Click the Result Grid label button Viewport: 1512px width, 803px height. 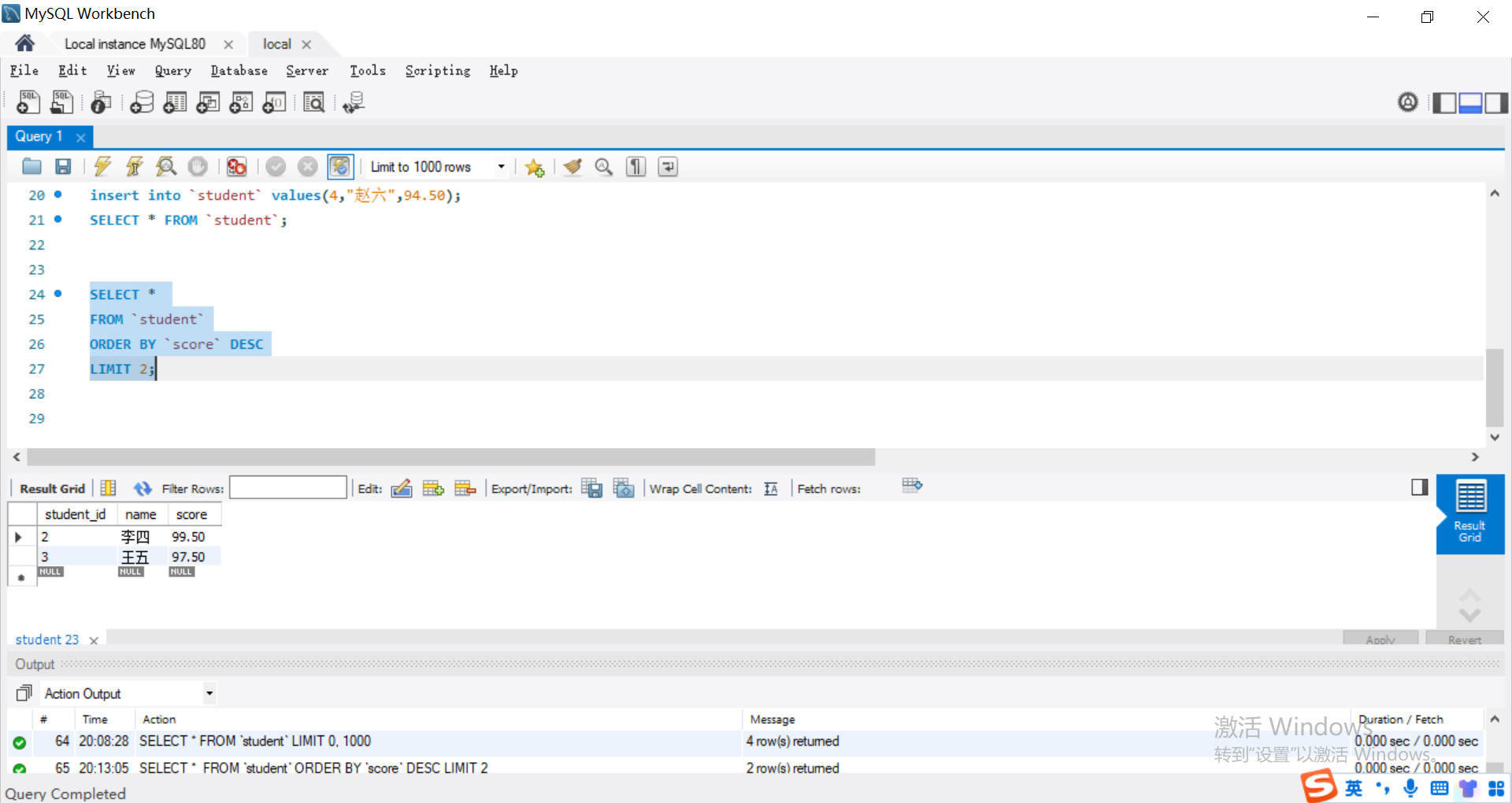(x=52, y=488)
